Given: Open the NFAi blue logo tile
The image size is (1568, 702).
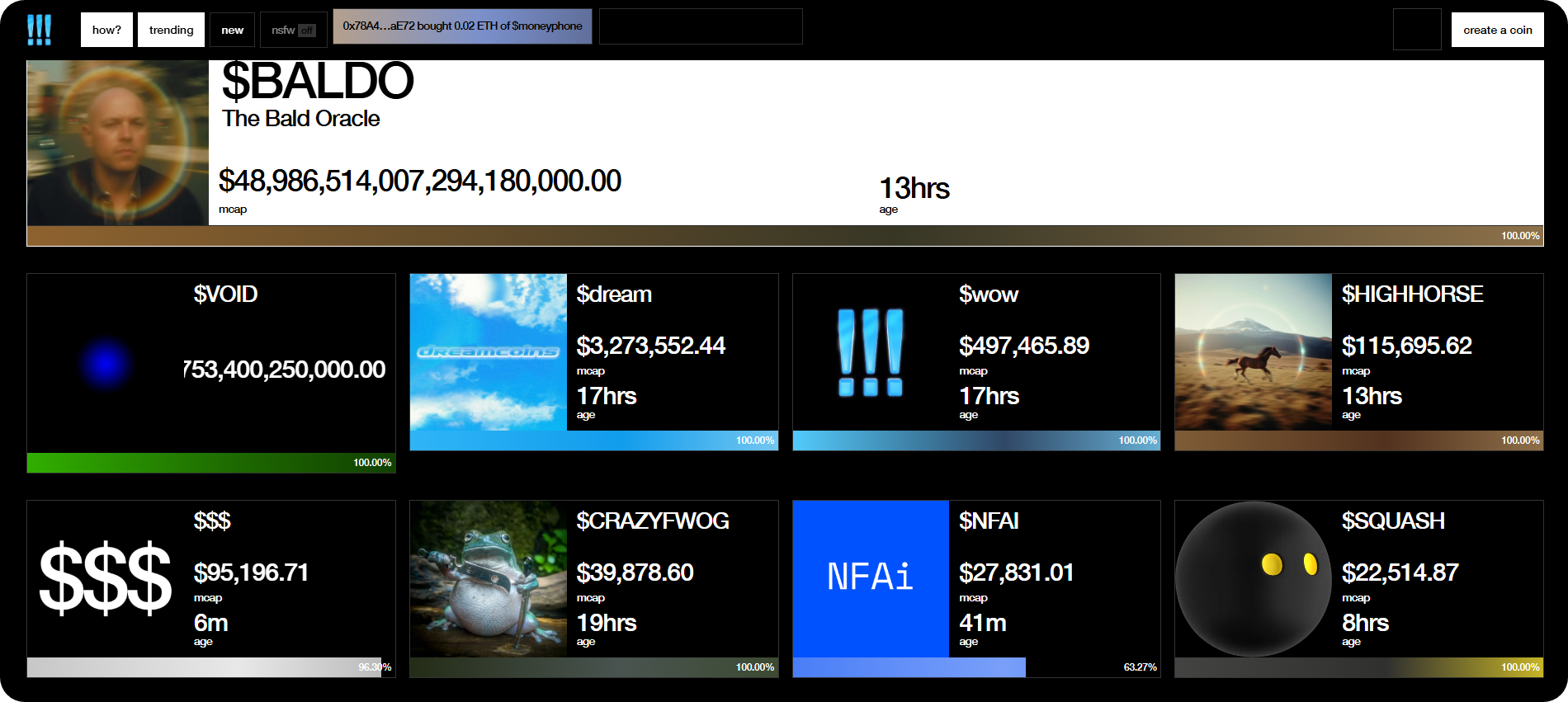Looking at the screenshot, I should (870, 578).
